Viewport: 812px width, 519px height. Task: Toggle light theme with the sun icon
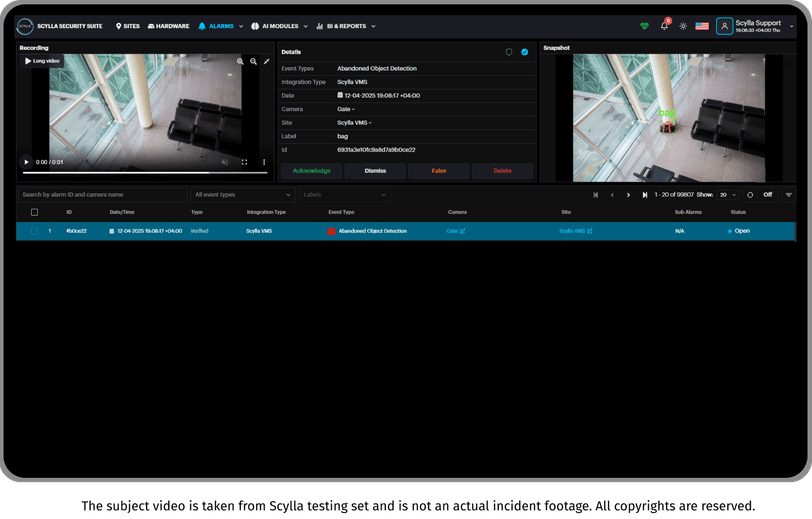click(683, 26)
